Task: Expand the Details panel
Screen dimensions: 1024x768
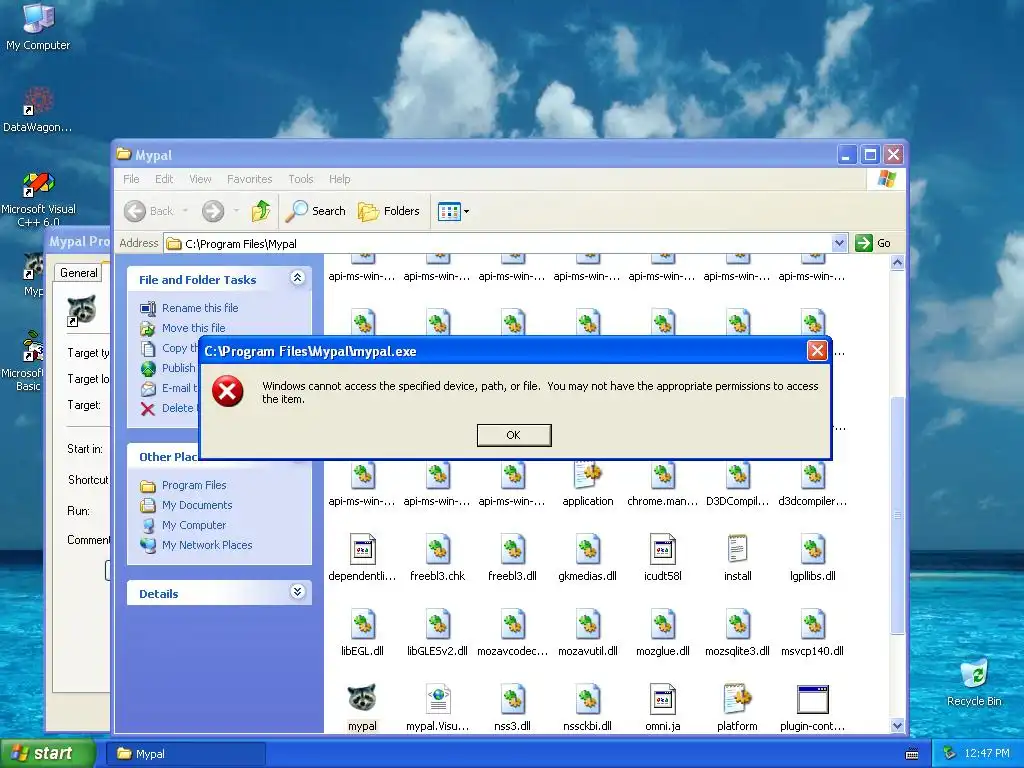Action: [297, 592]
